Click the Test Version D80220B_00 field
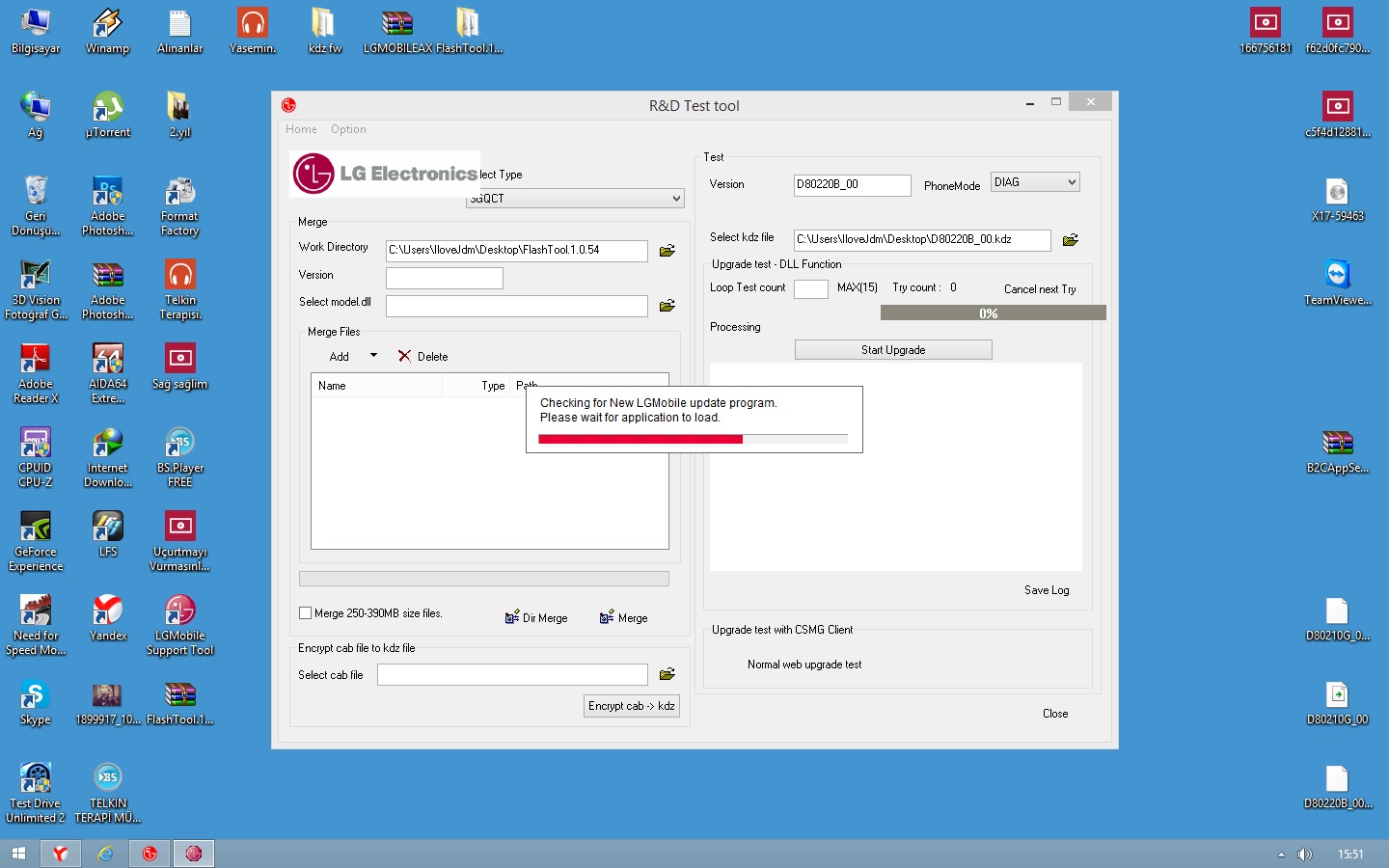The height and width of the screenshot is (868, 1389). 852,185
